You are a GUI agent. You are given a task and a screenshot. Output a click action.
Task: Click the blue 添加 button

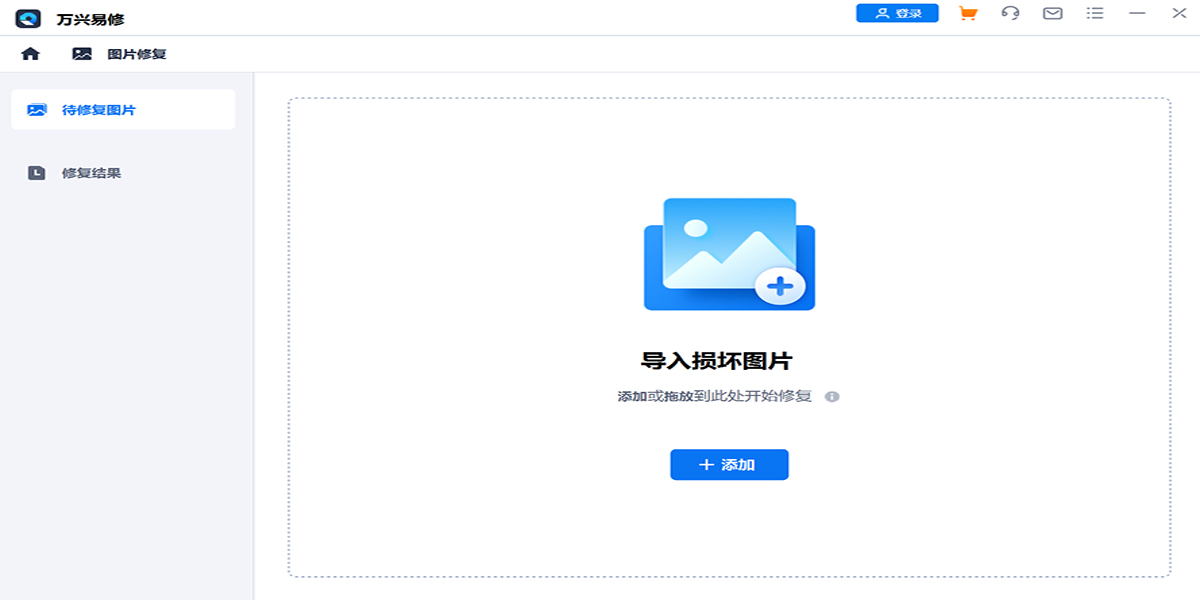(729, 465)
